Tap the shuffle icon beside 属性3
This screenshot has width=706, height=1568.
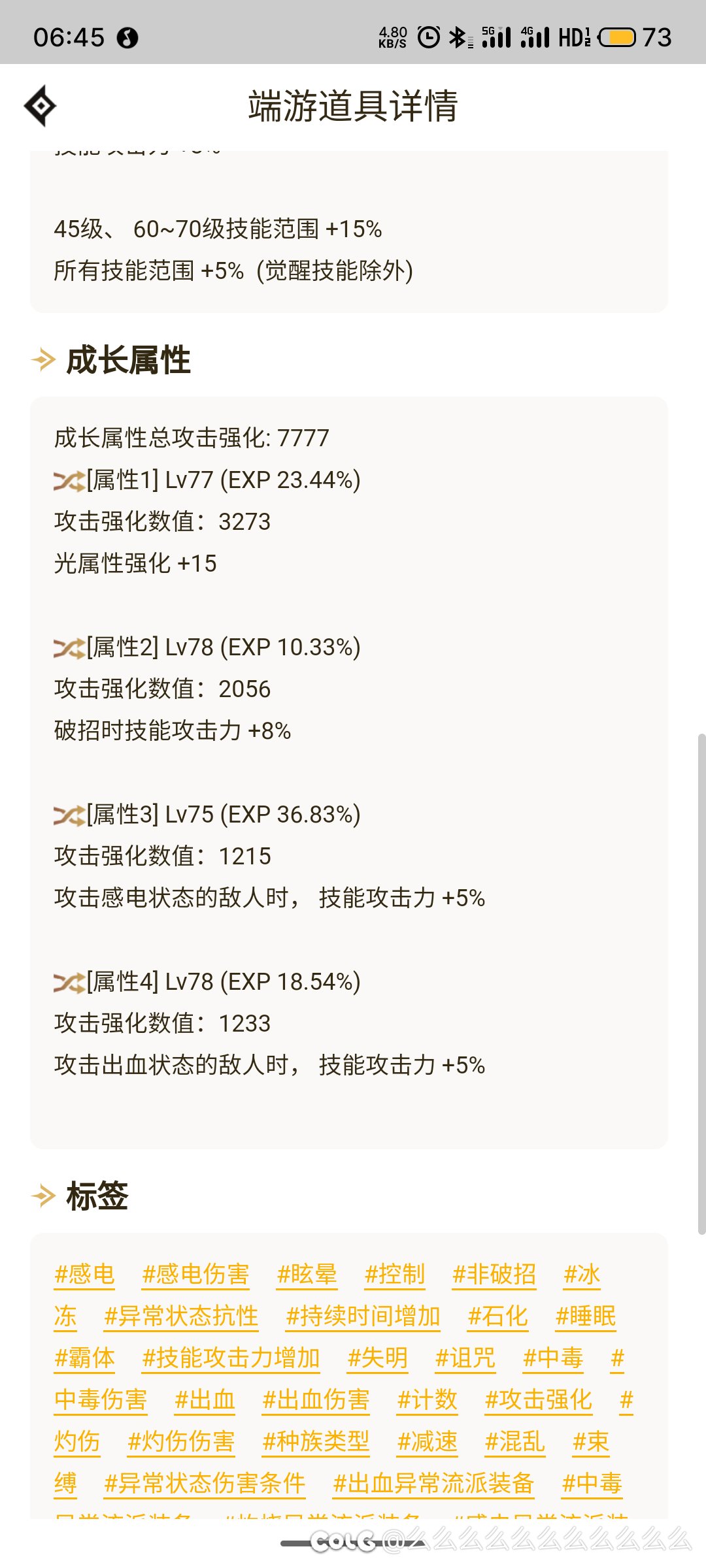69,815
